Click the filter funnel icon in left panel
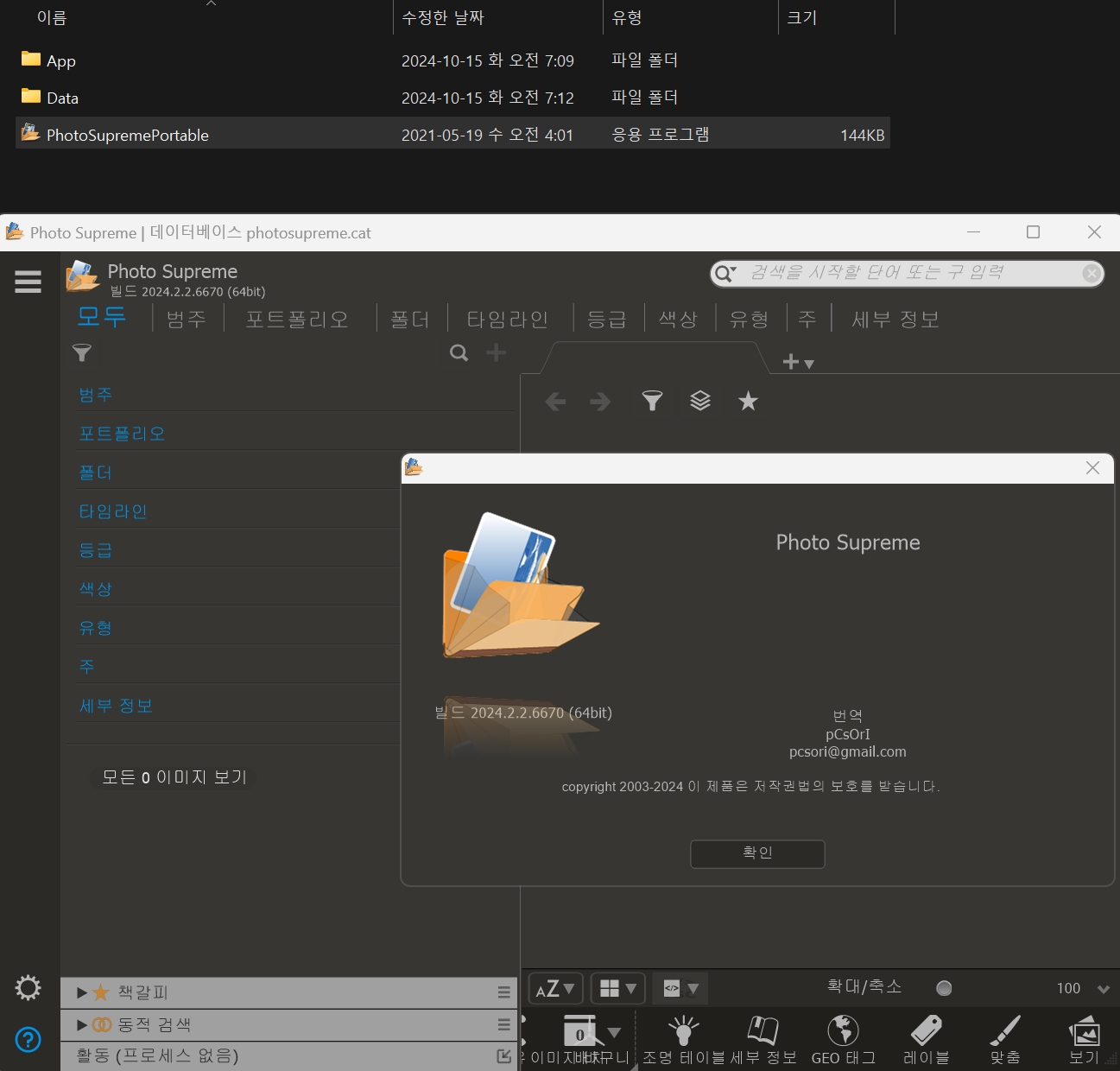The image size is (1120, 1071). [82, 352]
